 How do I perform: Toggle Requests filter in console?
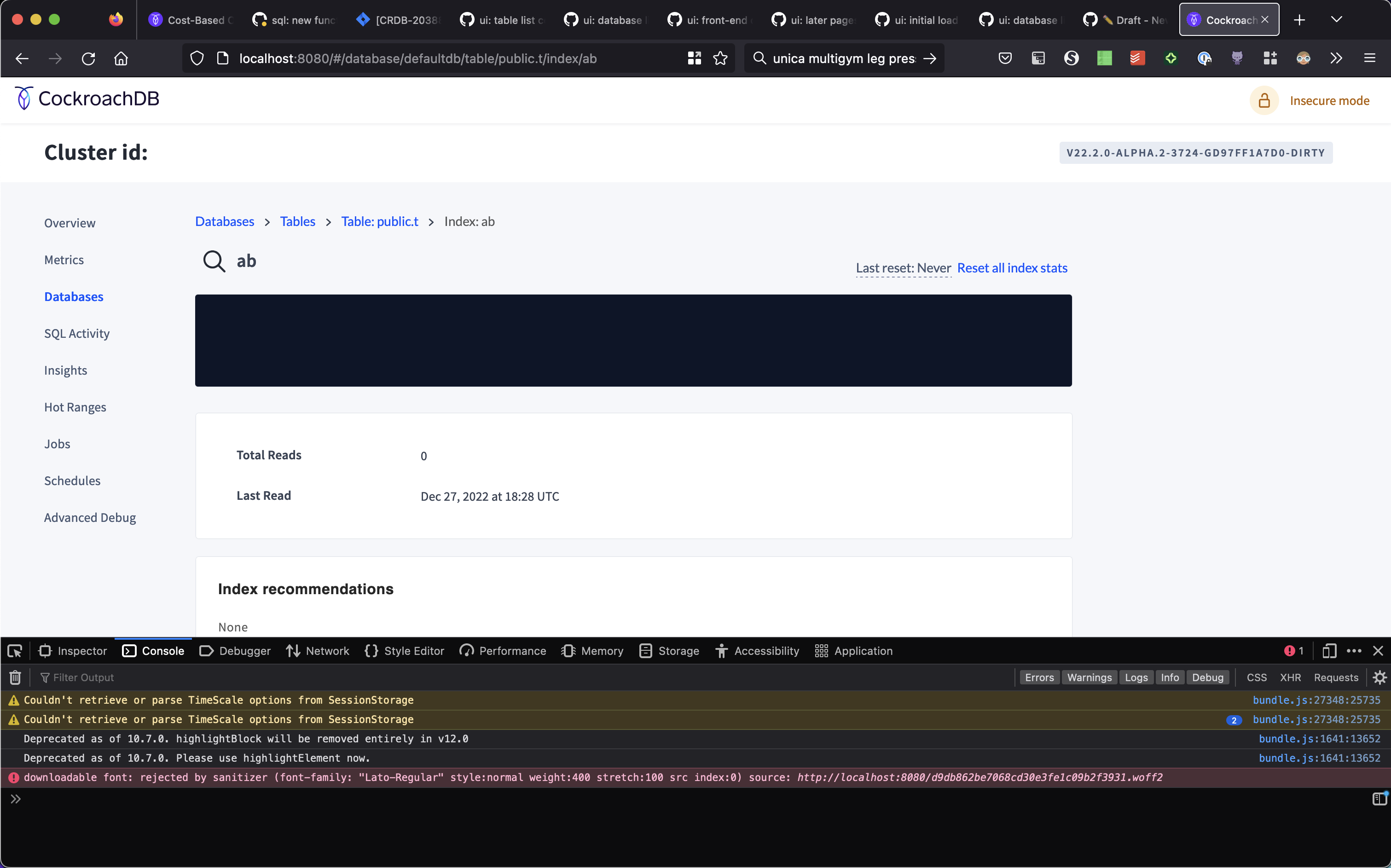click(1337, 678)
